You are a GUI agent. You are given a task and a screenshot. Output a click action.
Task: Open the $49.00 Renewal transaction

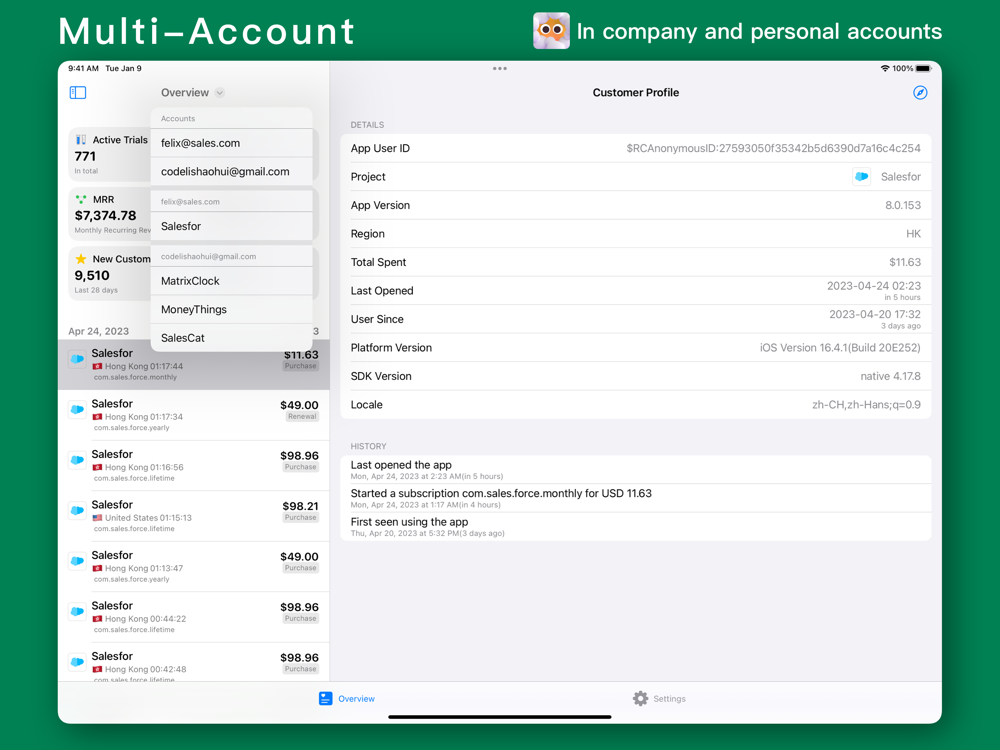pyautogui.click(x=194, y=415)
